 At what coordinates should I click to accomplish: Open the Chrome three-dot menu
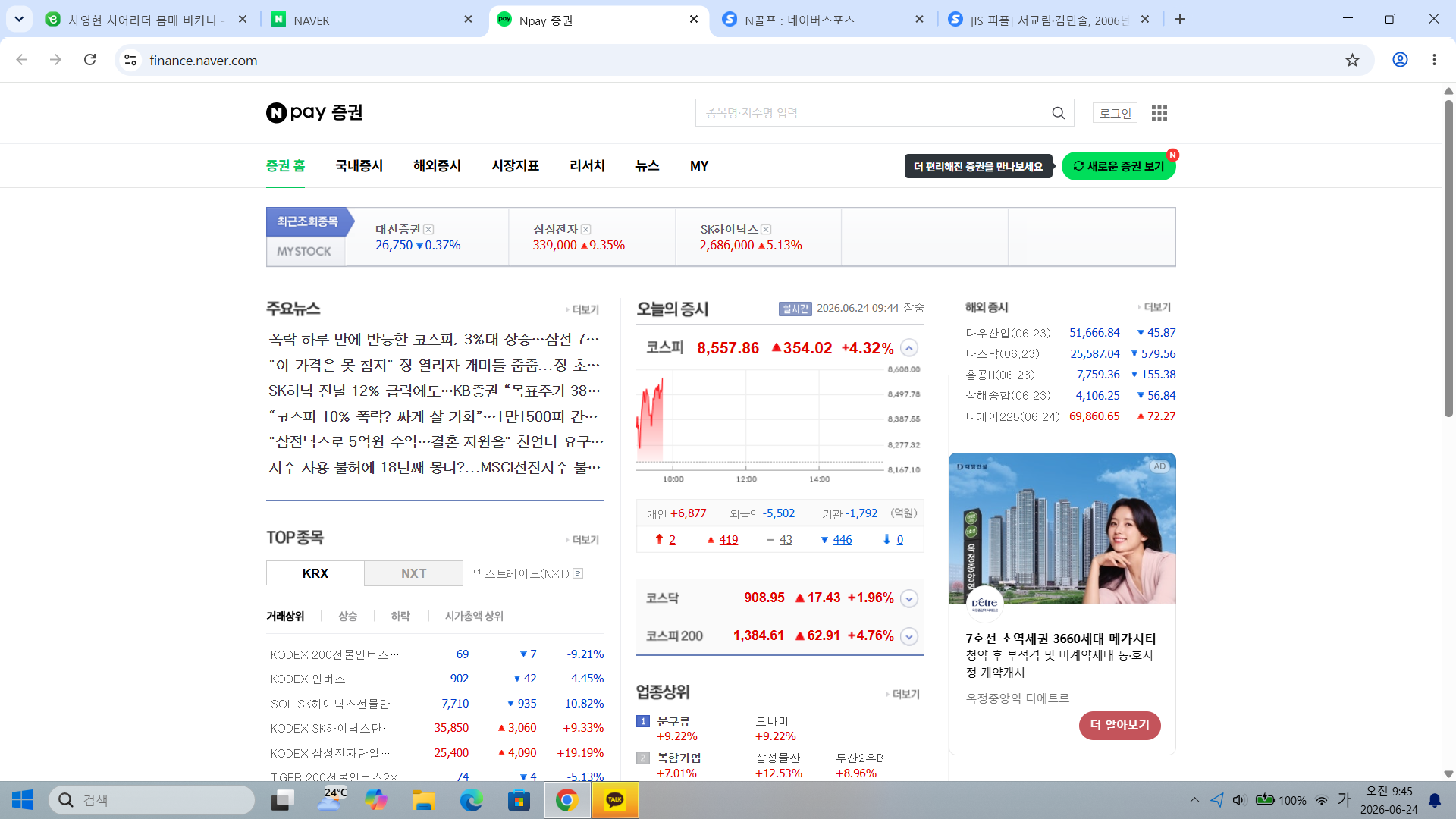tap(1434, 60)
